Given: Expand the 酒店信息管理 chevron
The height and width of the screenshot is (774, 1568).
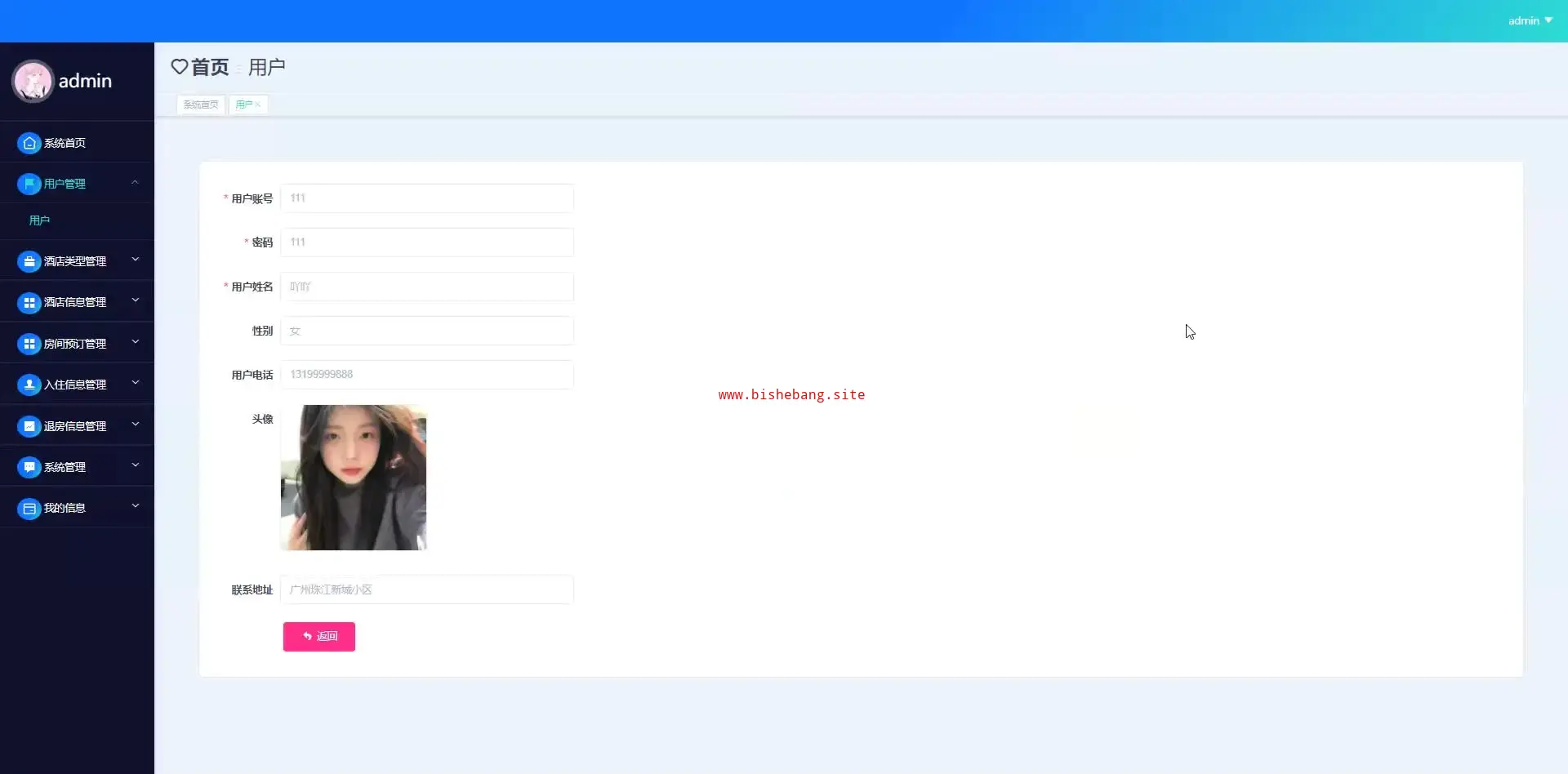Looking at the screenshot, I should (x=136, y=300).
